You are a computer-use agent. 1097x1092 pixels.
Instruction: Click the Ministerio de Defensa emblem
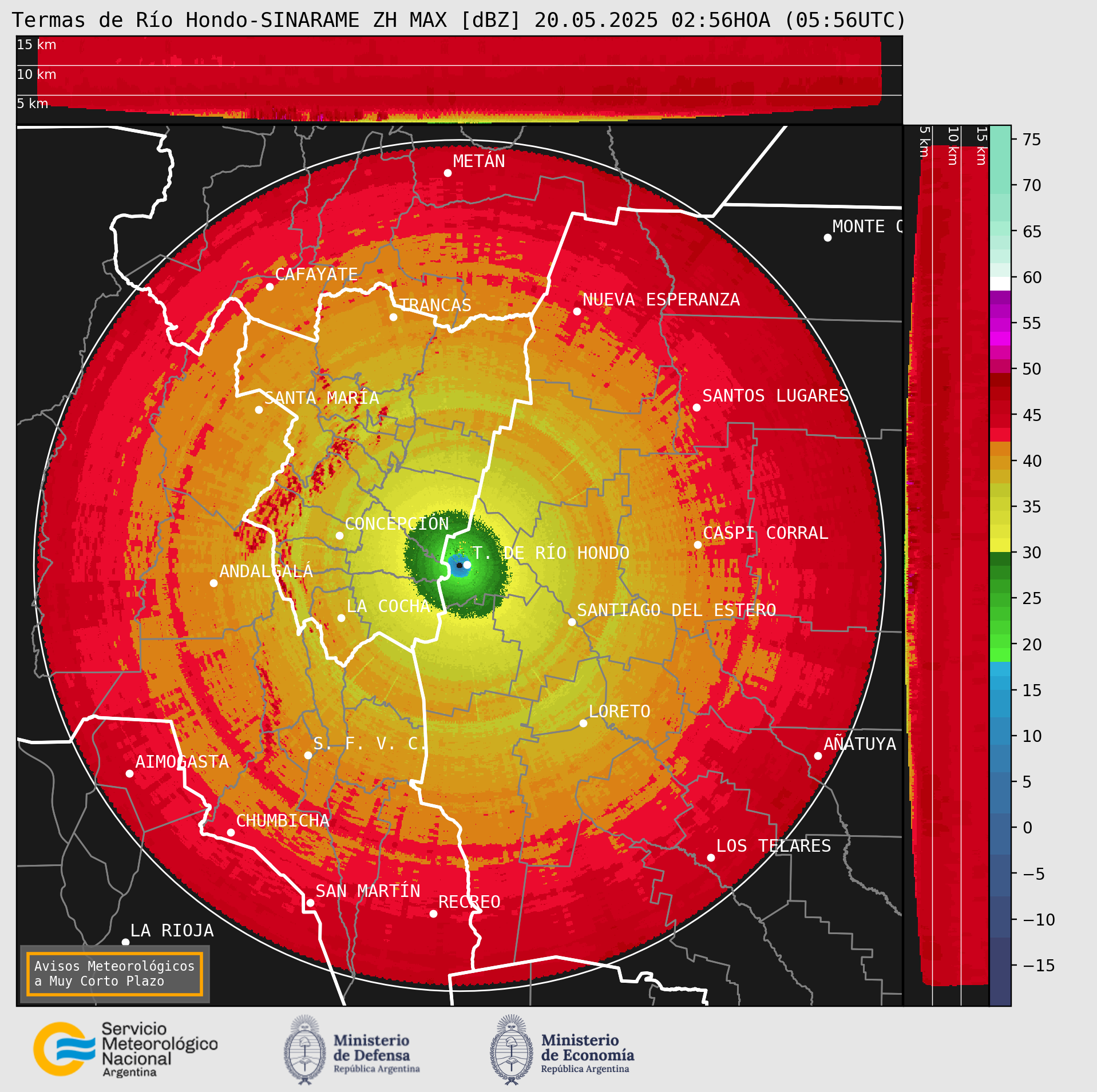click(305, 1050)
